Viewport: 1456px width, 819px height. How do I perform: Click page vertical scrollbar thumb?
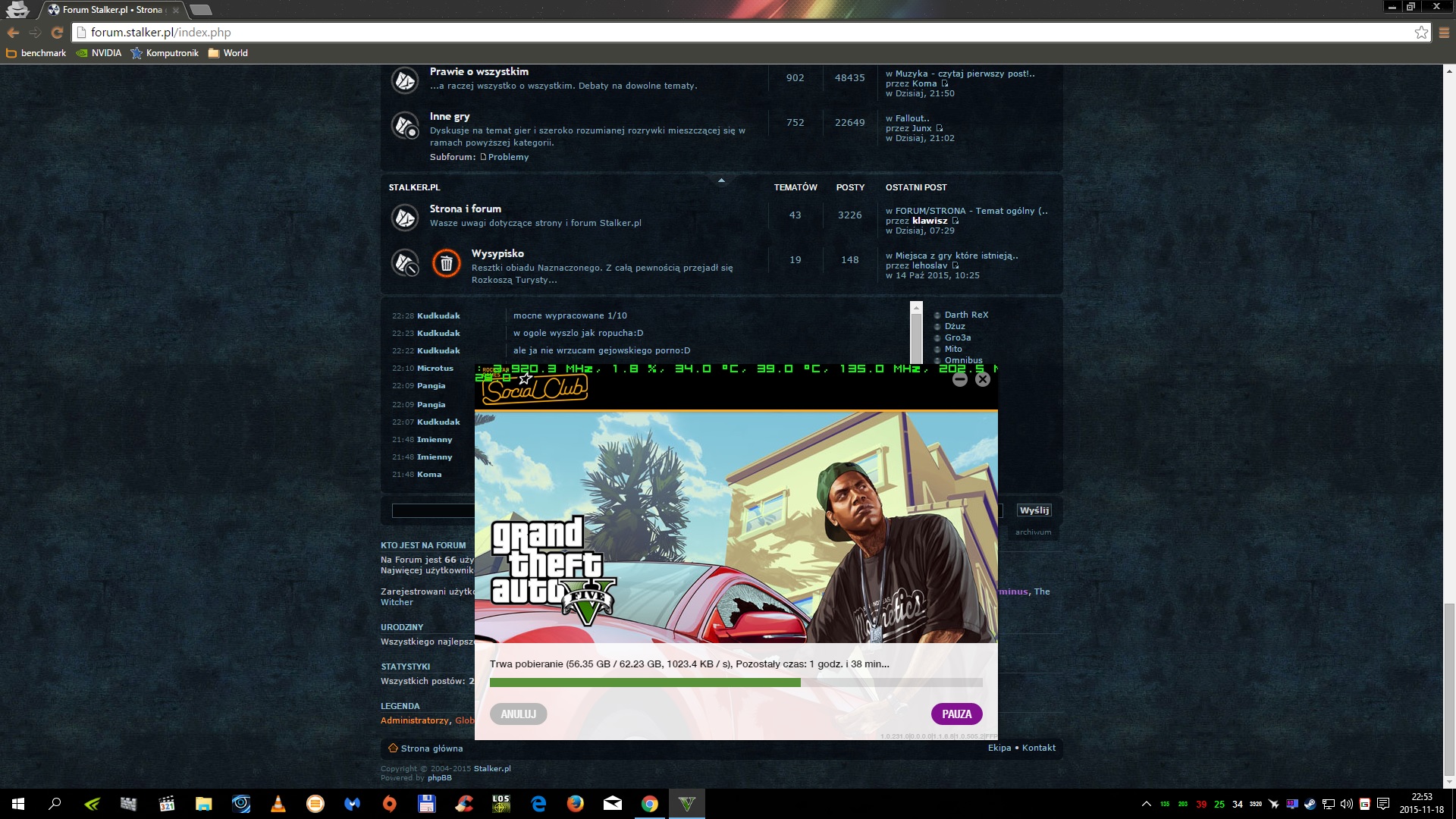pyautogui.click(x=1449, y=689)
